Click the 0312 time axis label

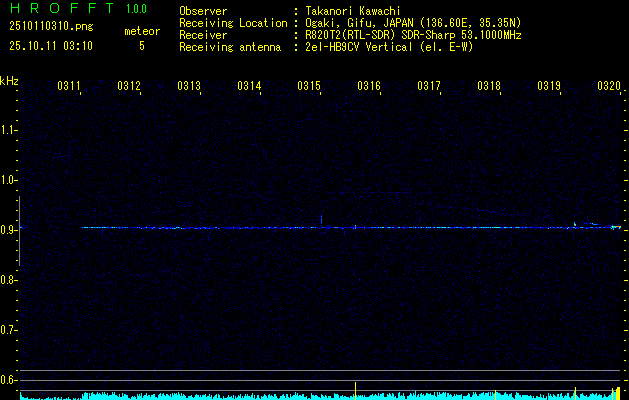(129, 86)
